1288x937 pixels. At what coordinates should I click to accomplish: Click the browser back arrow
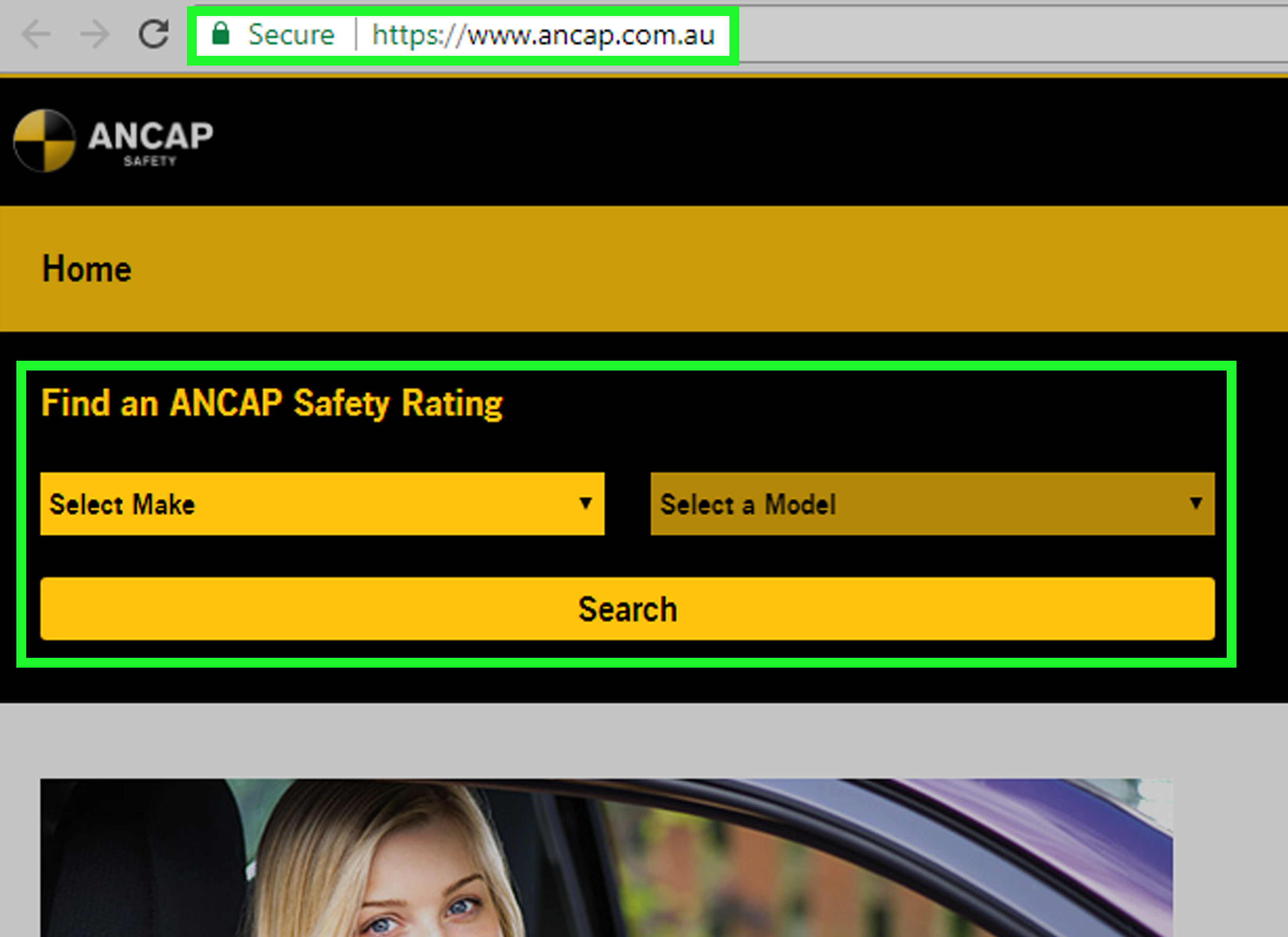coord(36,35)
